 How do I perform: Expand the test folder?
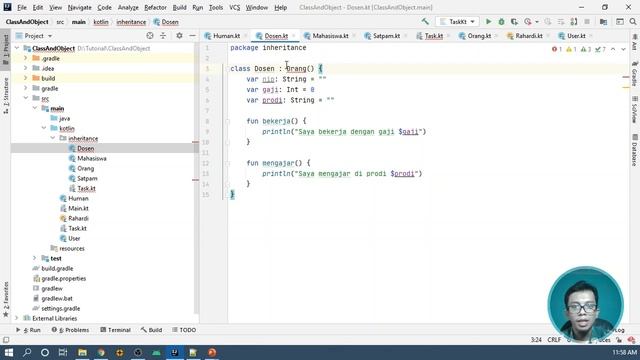(35, 258)
